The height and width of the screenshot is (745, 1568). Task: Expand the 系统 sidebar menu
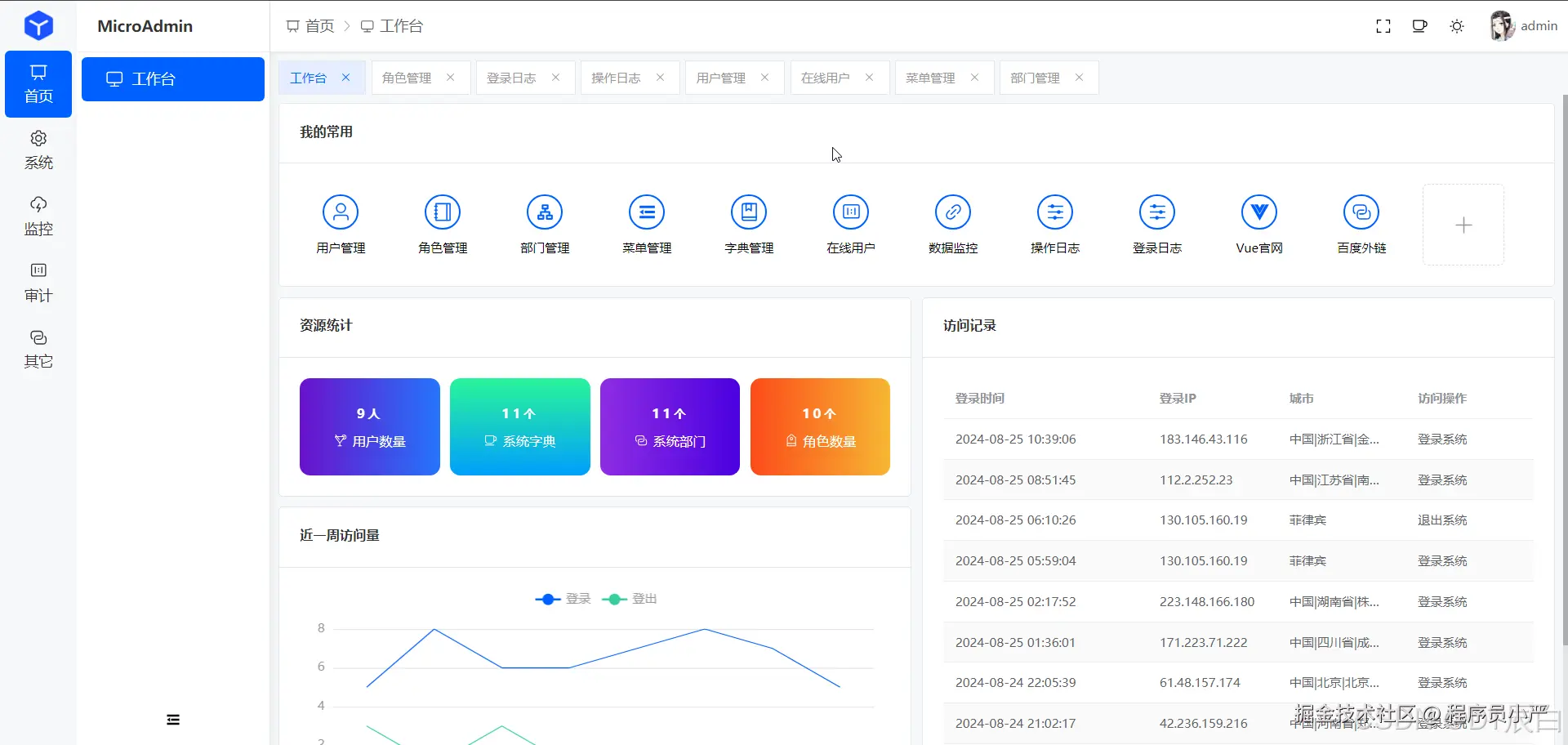tap(38, 149)
